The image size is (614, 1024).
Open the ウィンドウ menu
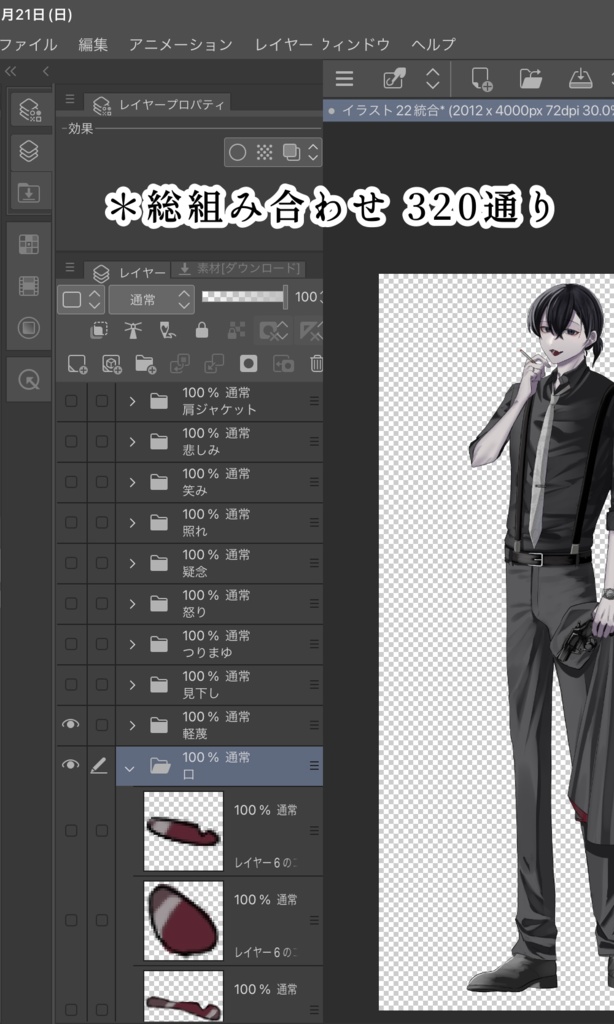click(356, 44)
